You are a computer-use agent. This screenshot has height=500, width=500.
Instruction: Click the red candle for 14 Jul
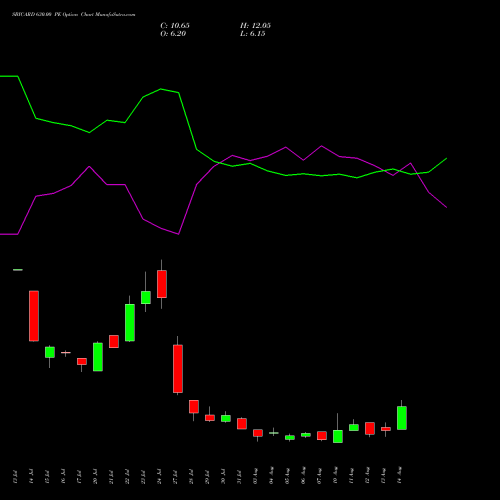point(34,316)
